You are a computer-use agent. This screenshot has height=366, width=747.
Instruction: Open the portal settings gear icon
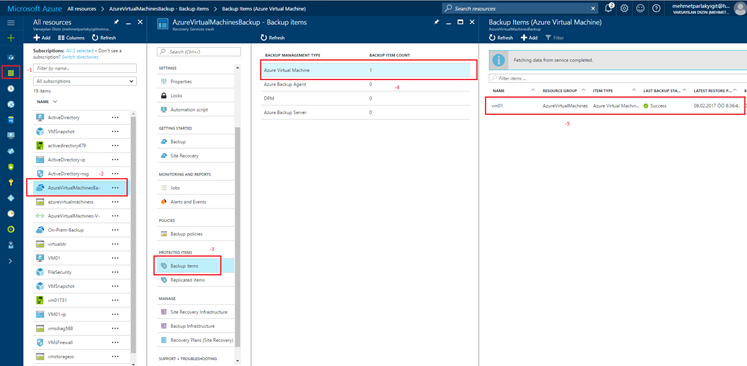coord(624,9)
